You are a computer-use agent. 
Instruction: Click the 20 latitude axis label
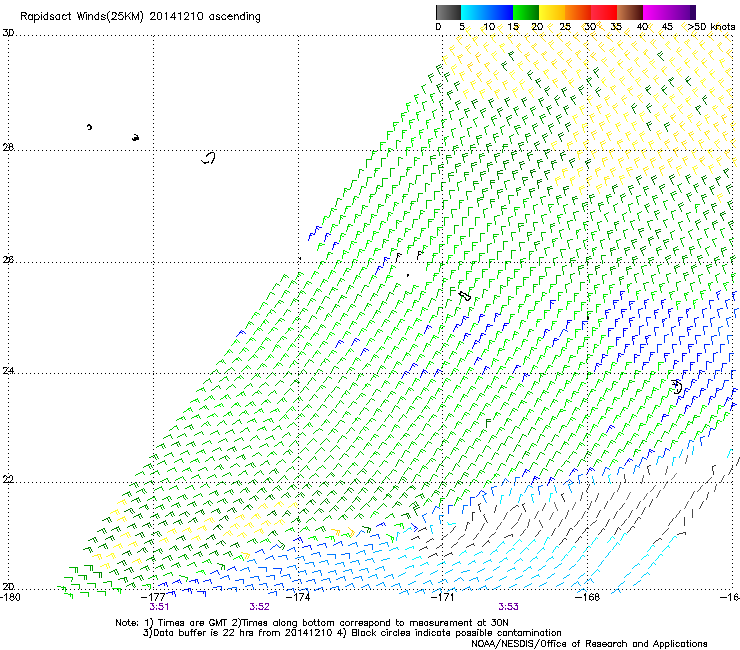[x=8, y=587]
